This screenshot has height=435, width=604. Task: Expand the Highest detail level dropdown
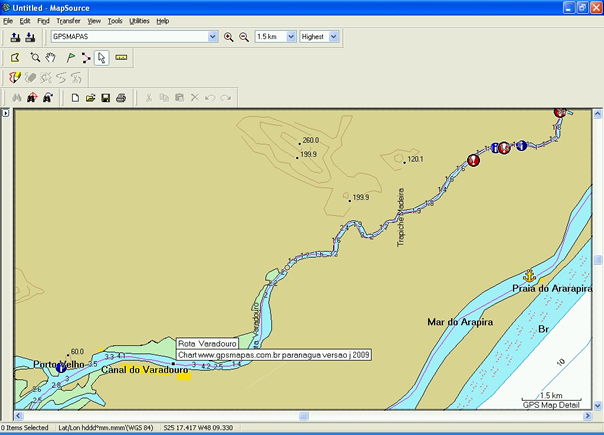(x=333, y=37)
